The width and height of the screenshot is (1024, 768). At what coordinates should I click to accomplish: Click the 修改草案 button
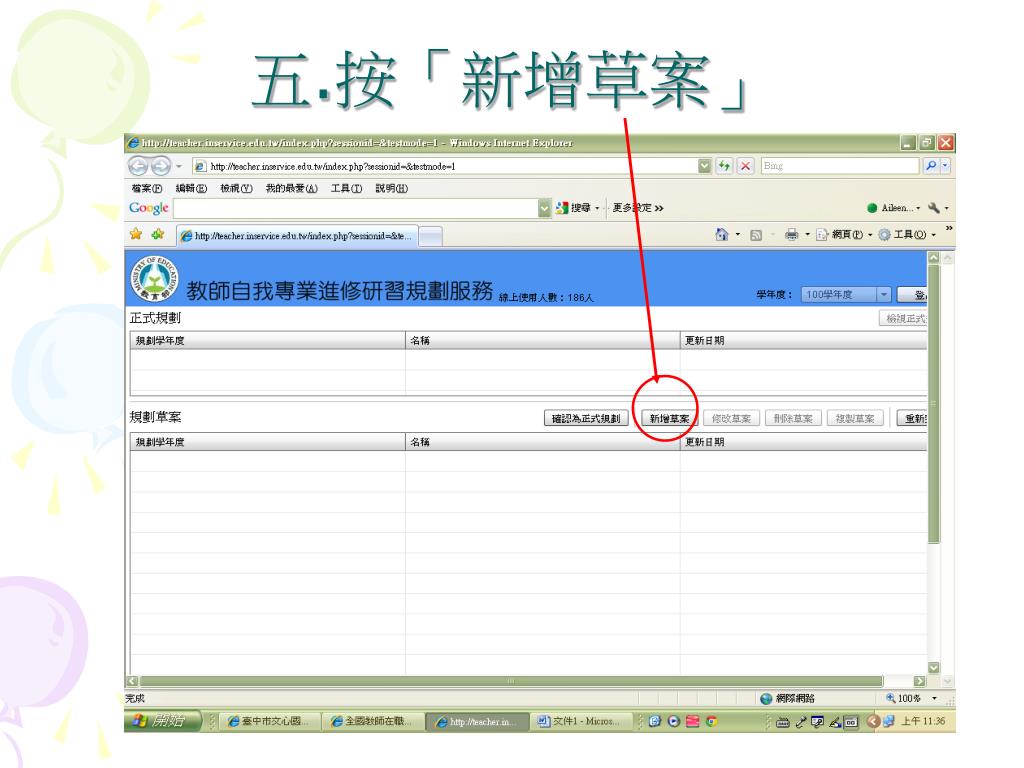pyautogui.click(x=731, y=419)
